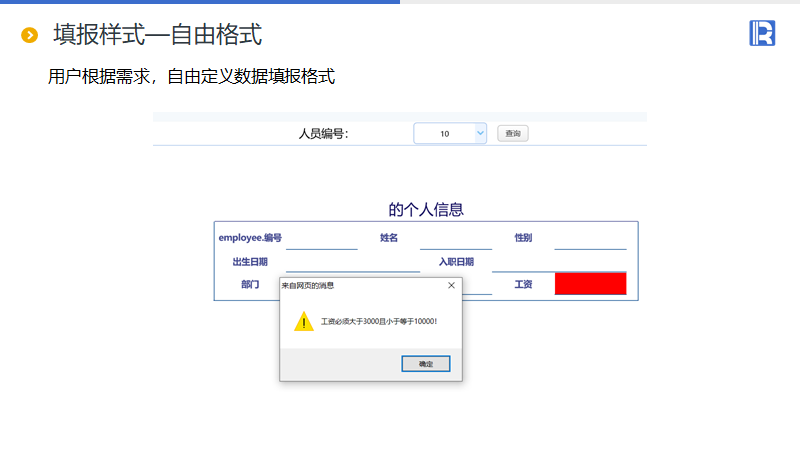Viewport: 800px width, 450px height.
Task: Confirm the salary warning with 确定
Action: [x=426, y=364]
